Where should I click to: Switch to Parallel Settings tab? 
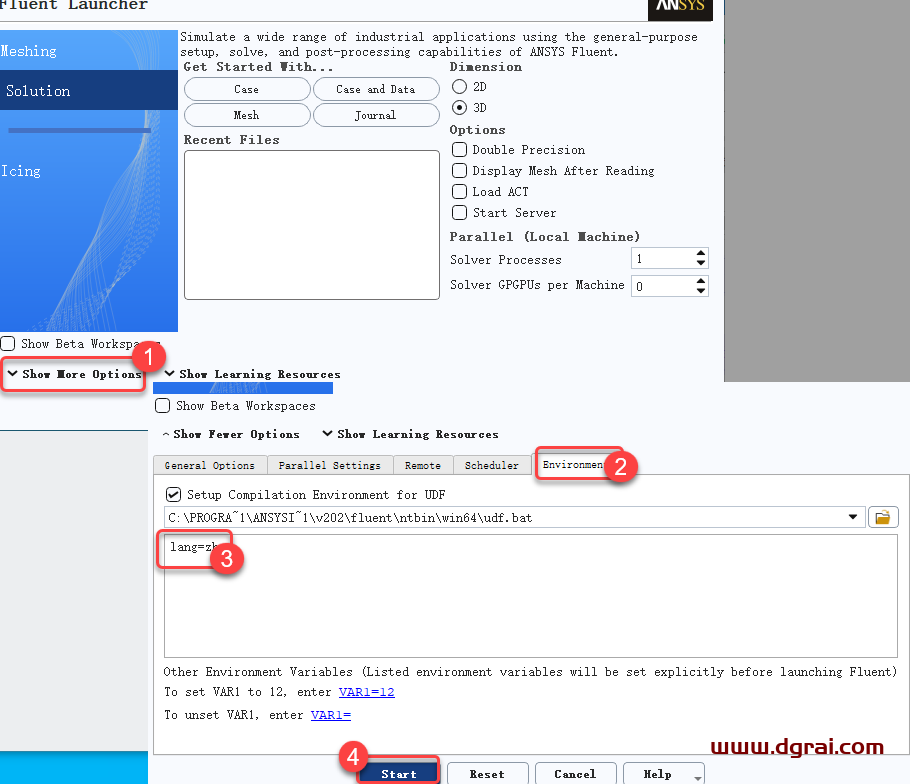click(x=330, y=465)
